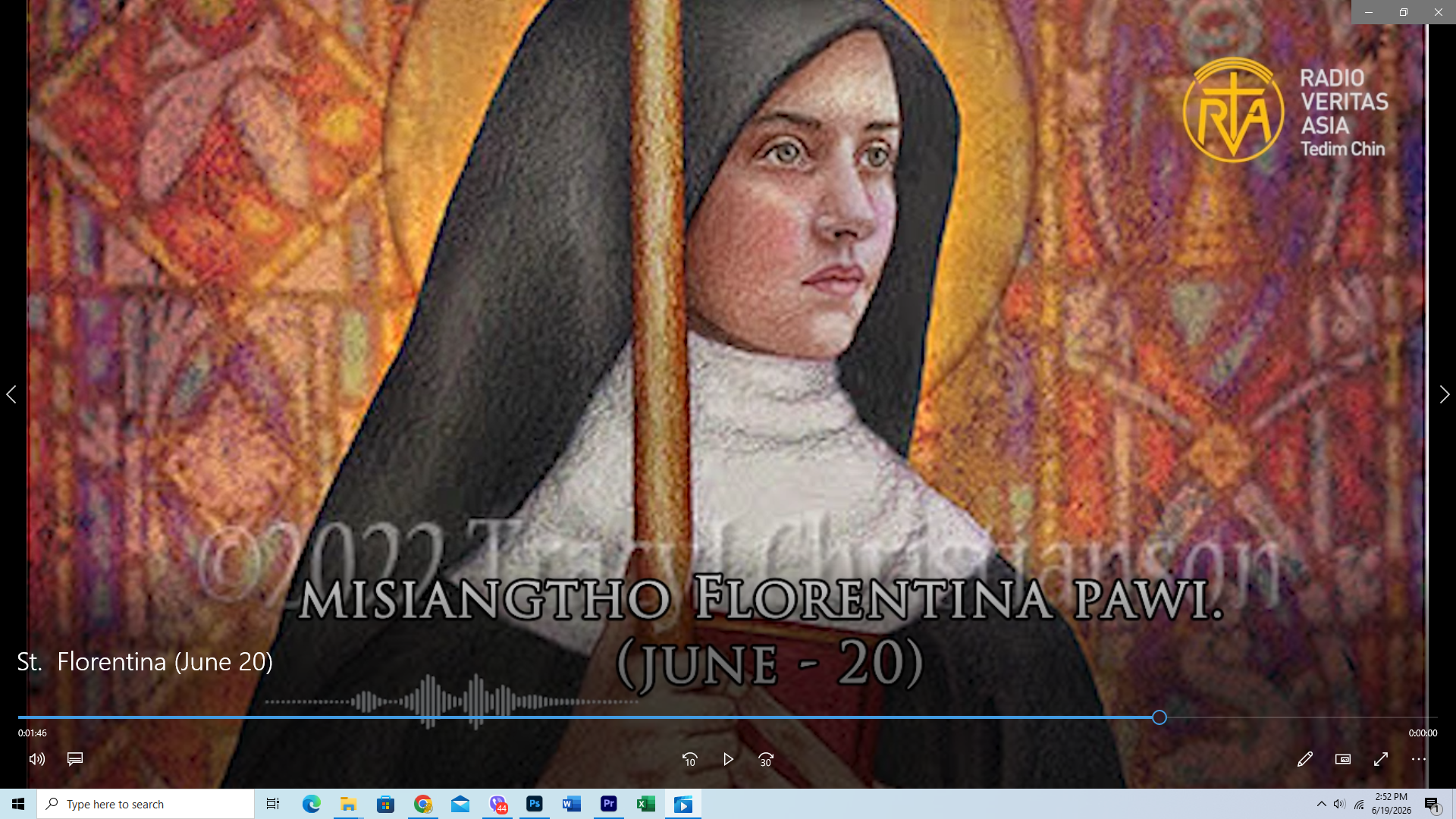Viewport: 1456px width, 819px height.
Task: Skip forward 30 seconds
Action: [766, 759]
